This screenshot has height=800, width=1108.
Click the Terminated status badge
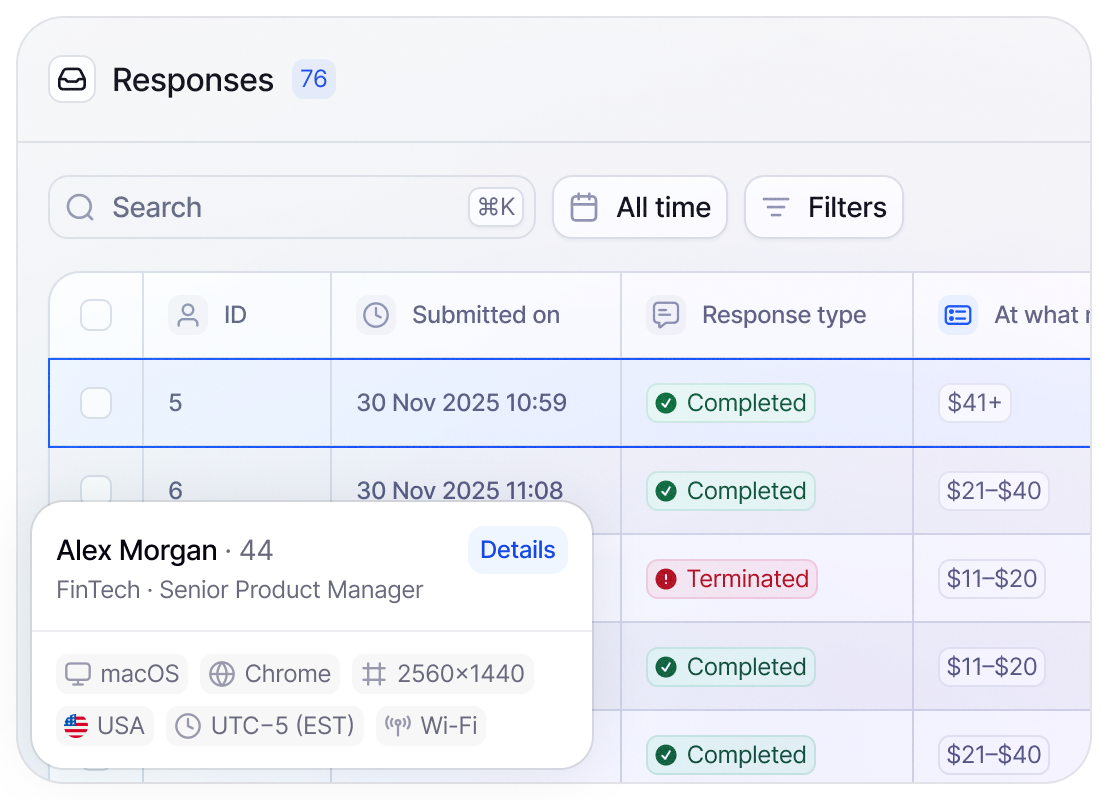(x=731, y=579)
